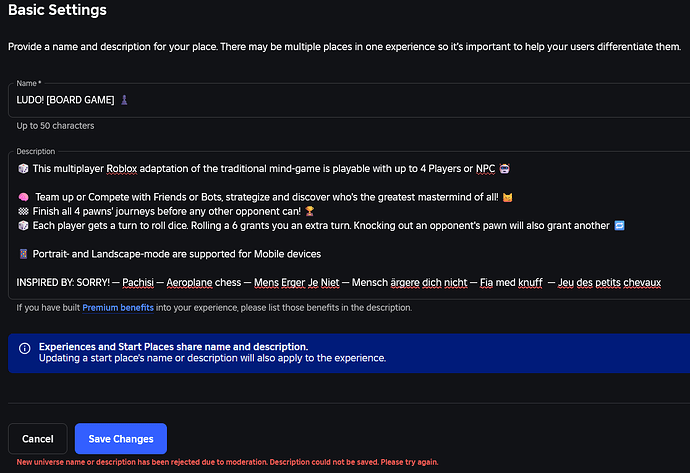Image resolution: width=690 pixels, height=473 pixels.
Task: Click the red moderation rejection error message
Action: point(227,462)
